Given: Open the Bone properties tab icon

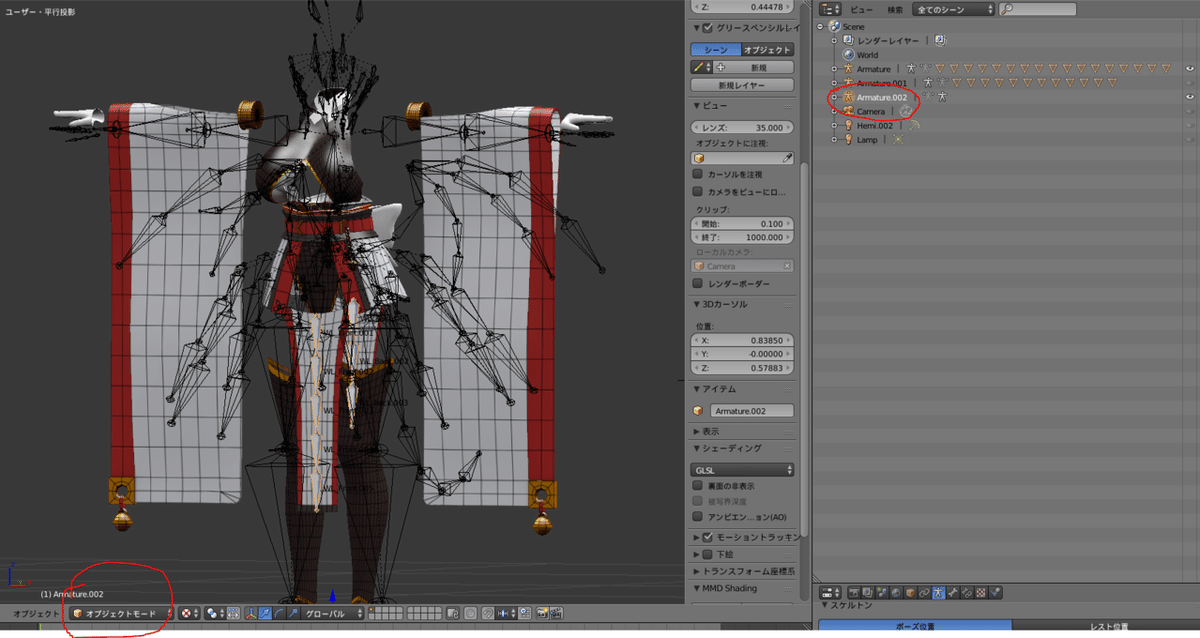Looking at the screenshot, I should coord(954,593).
